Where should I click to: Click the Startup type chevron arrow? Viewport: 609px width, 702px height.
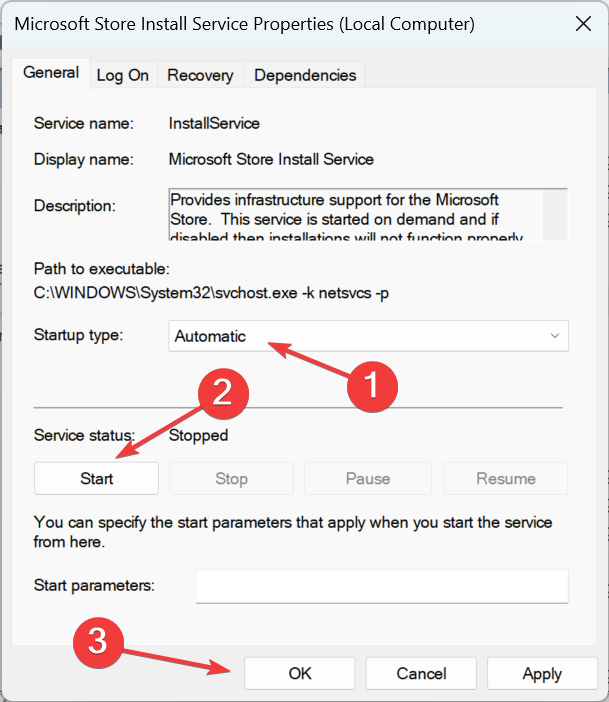click(x=554, y=336)
